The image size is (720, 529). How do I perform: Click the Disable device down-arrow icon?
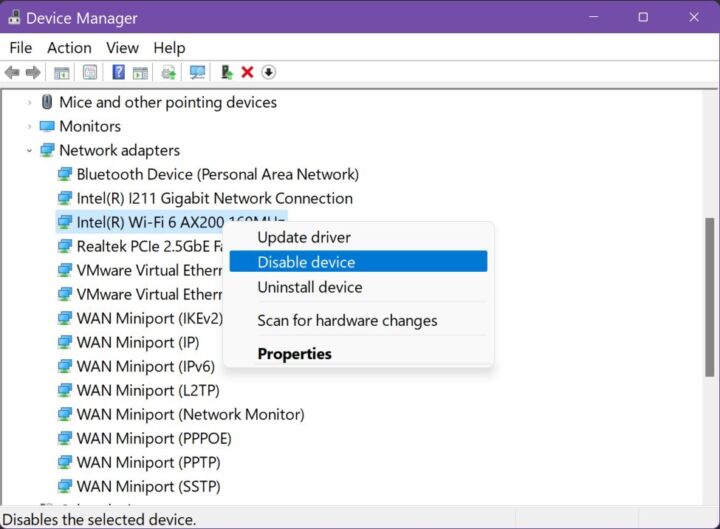point(269,72)
